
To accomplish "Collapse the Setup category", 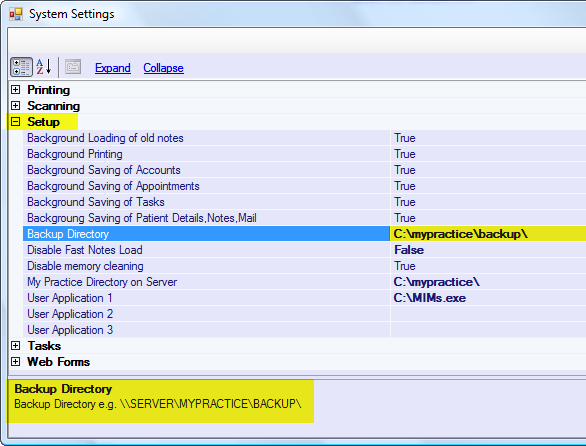I will (15, 122).
